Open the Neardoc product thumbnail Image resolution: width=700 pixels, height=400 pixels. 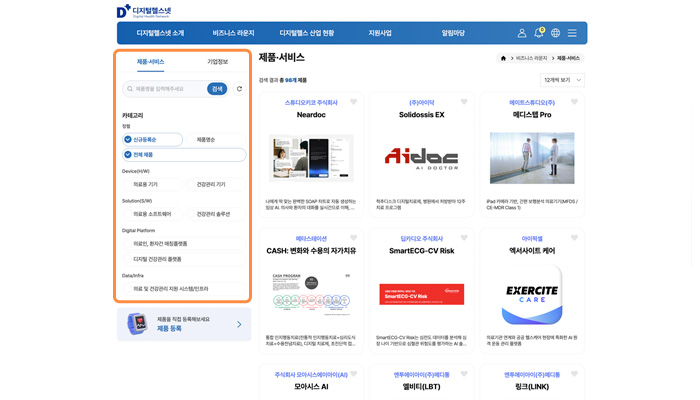pos(311,158)
